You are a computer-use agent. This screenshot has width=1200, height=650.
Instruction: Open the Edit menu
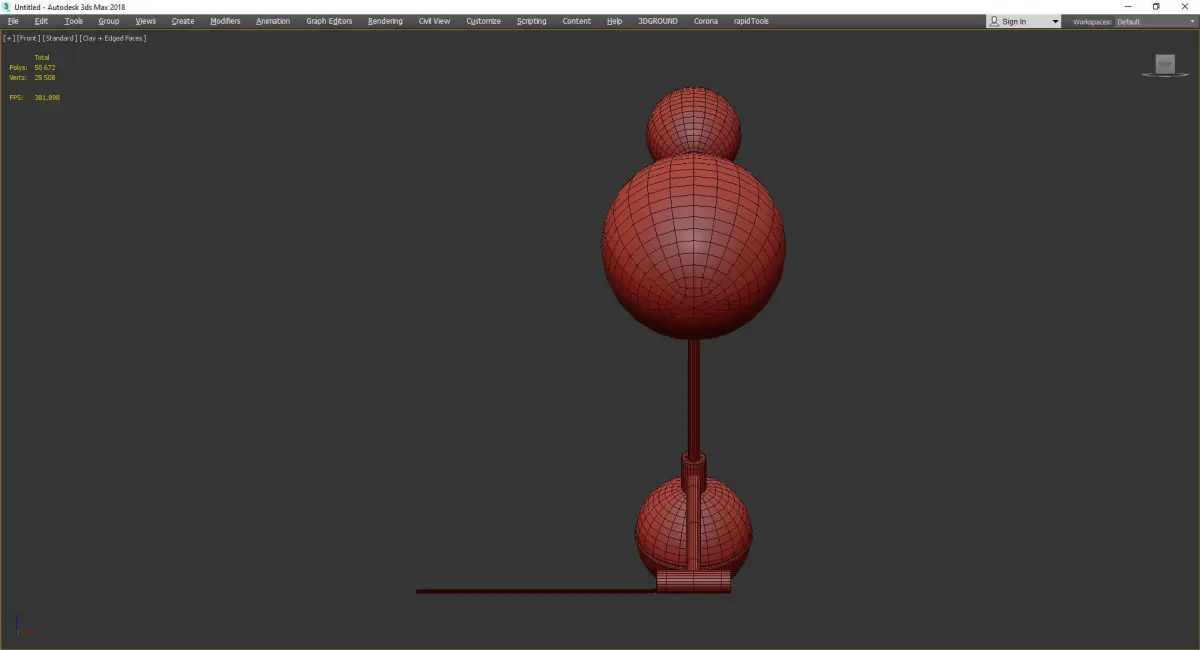(x=41, y=21)
